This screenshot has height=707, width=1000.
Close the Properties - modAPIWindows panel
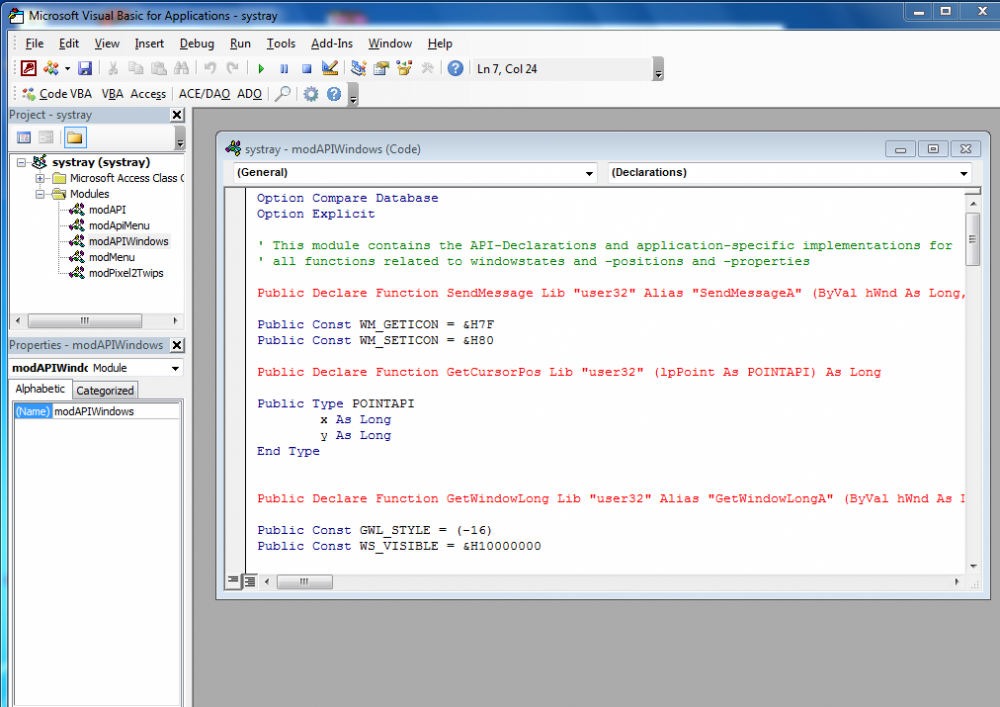click(177, 345)
